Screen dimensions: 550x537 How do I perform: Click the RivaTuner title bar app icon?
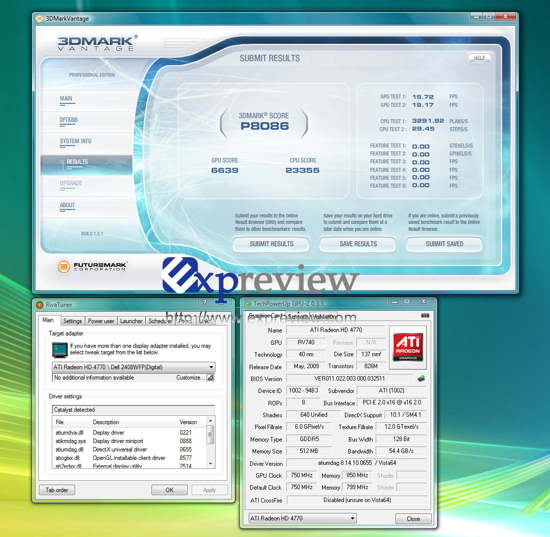click(x=40, y=305)
